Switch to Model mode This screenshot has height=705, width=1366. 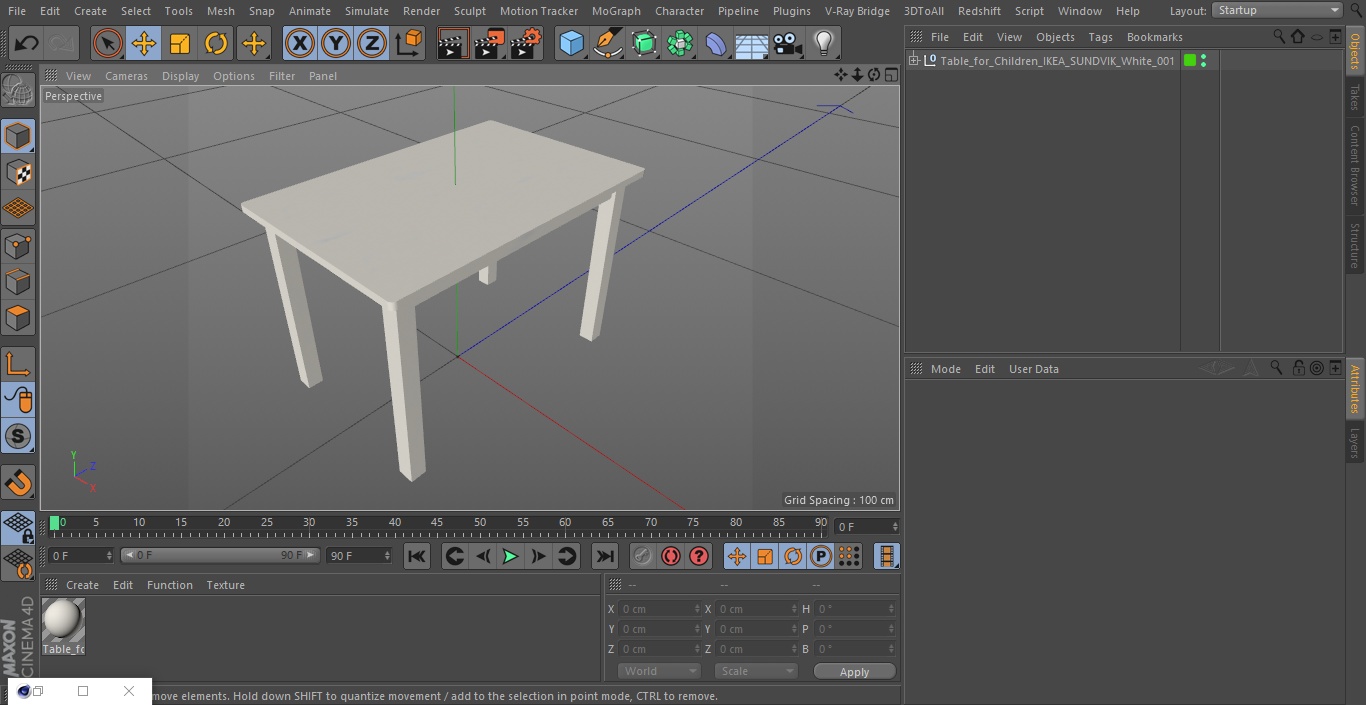(x=18, y=136)
